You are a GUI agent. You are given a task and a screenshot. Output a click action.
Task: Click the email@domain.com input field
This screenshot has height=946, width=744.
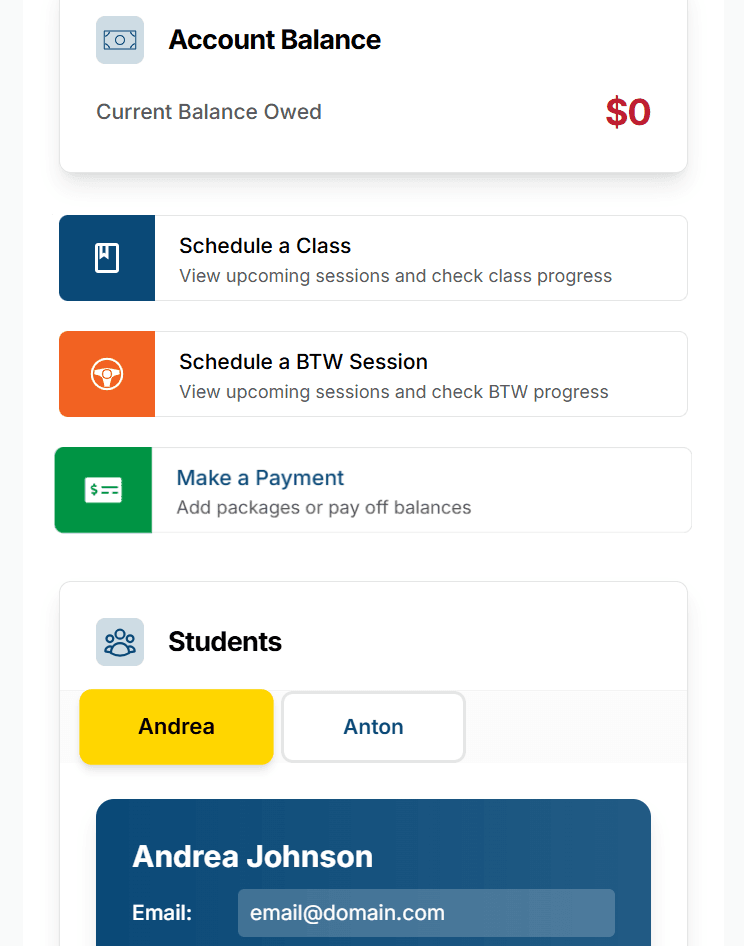pos(426,913)
